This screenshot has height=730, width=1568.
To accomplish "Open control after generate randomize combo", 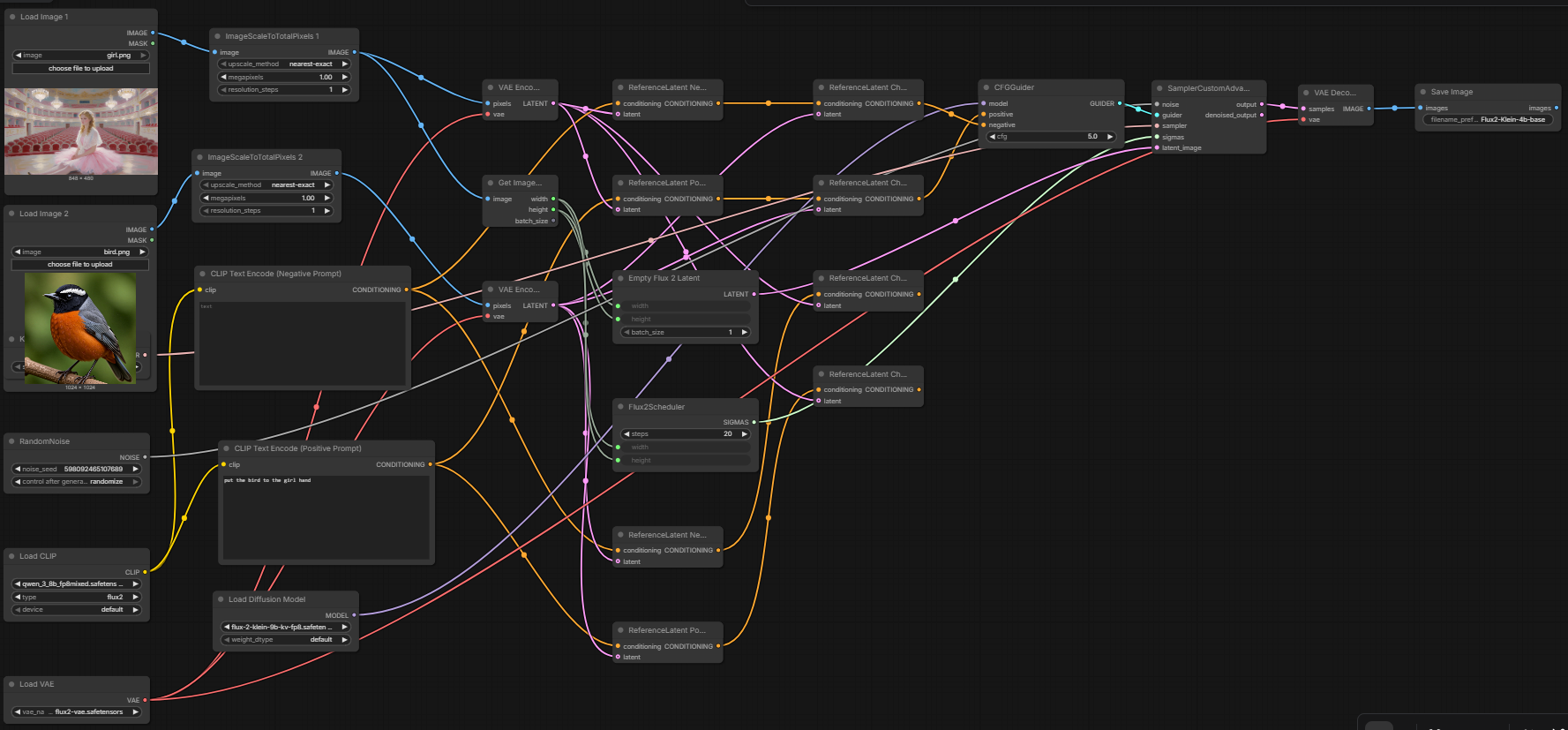I will pos(77,482).
